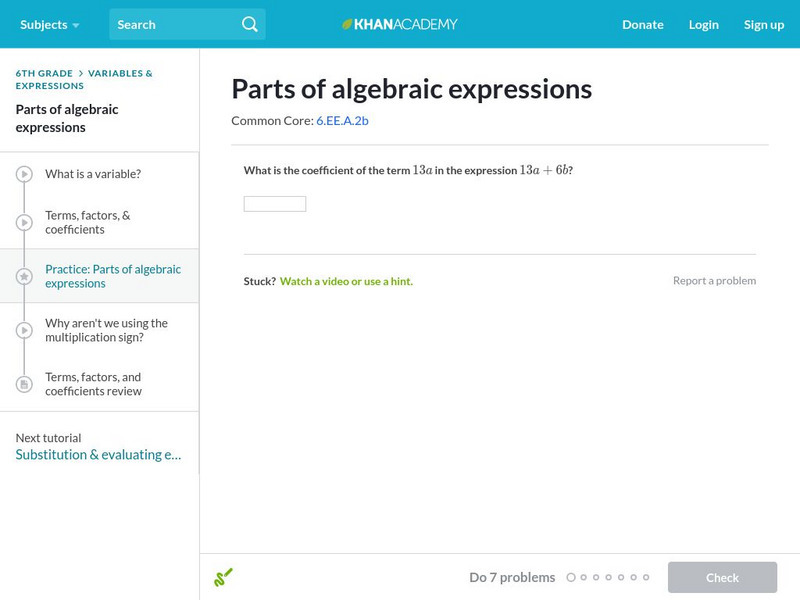Viewport: 800px width, 600px height.
Task: Click the Sign up link
Action: pyautogui.click(x=763, y=24)
